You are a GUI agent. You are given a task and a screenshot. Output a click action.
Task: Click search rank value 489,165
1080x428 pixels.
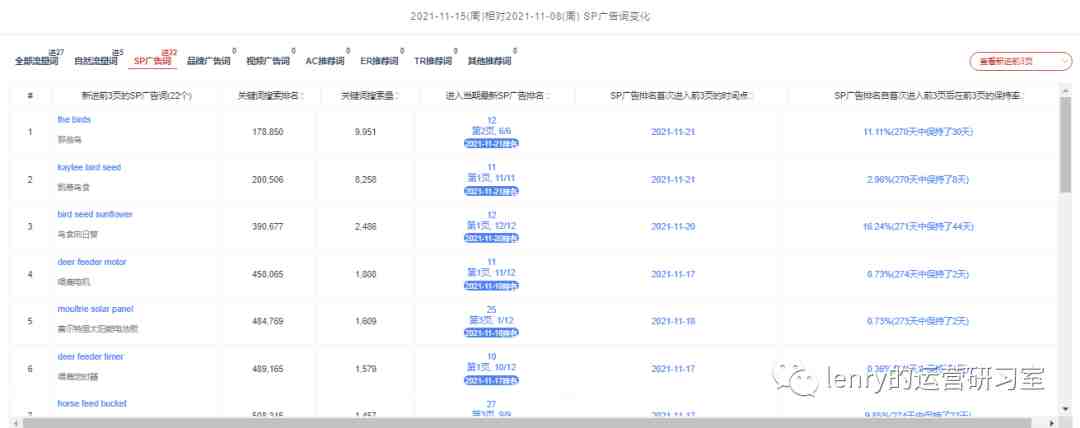269,369
